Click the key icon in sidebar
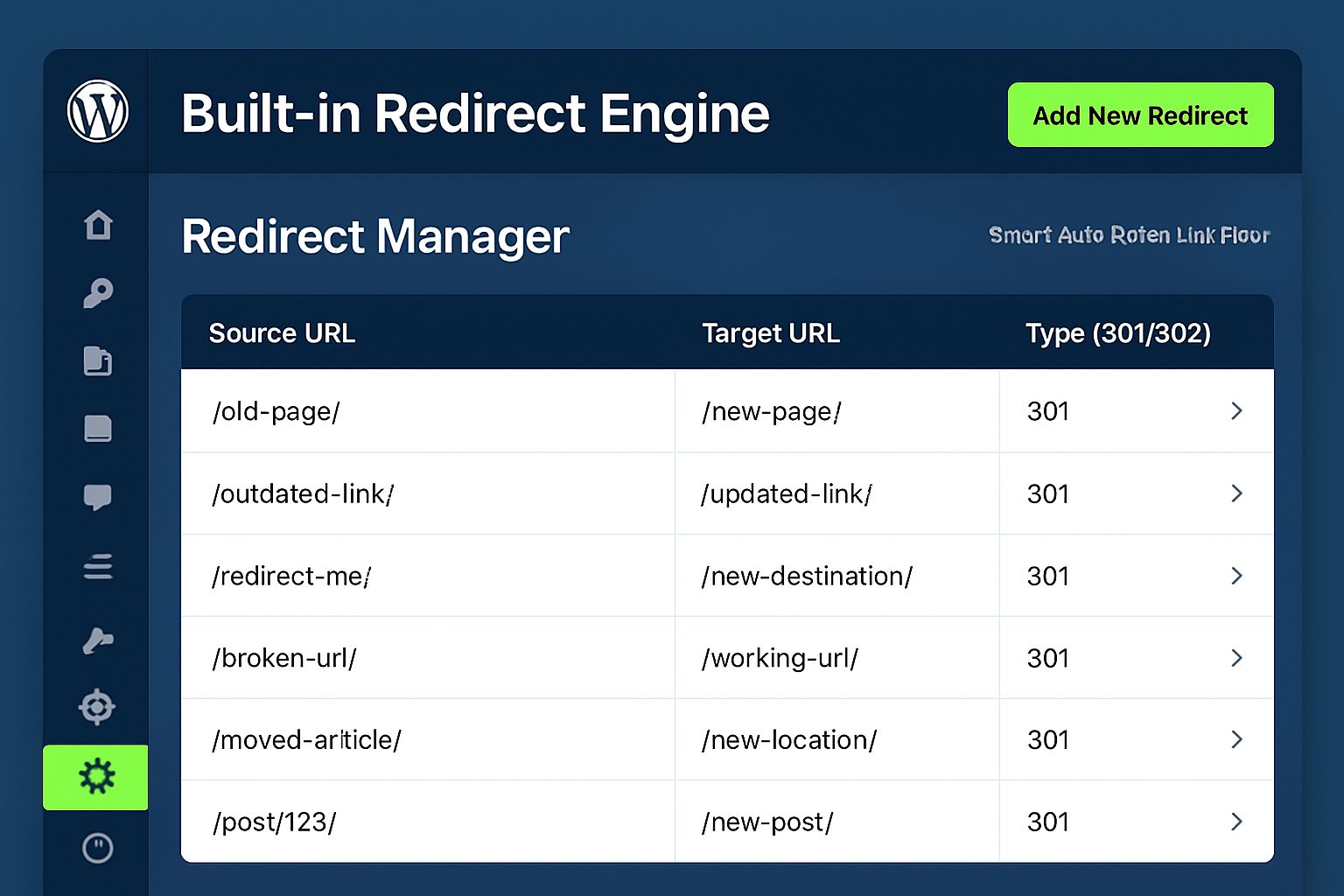1344x896 pixels. click(x=98, y=292)
